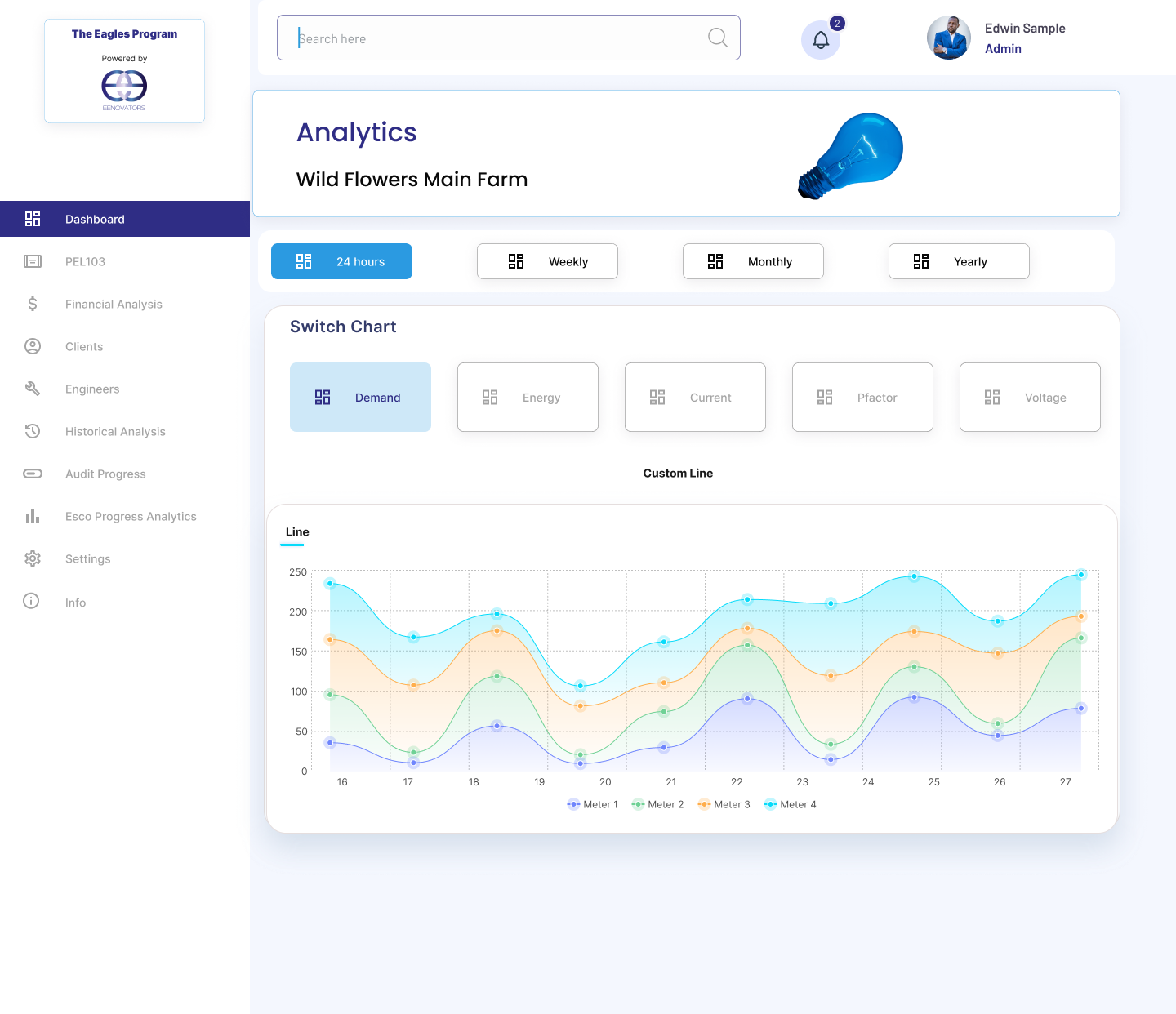Click Edwin Sample's profile avatar
This screenshot has width=1176, height=1014.
(x=949, y=38)
